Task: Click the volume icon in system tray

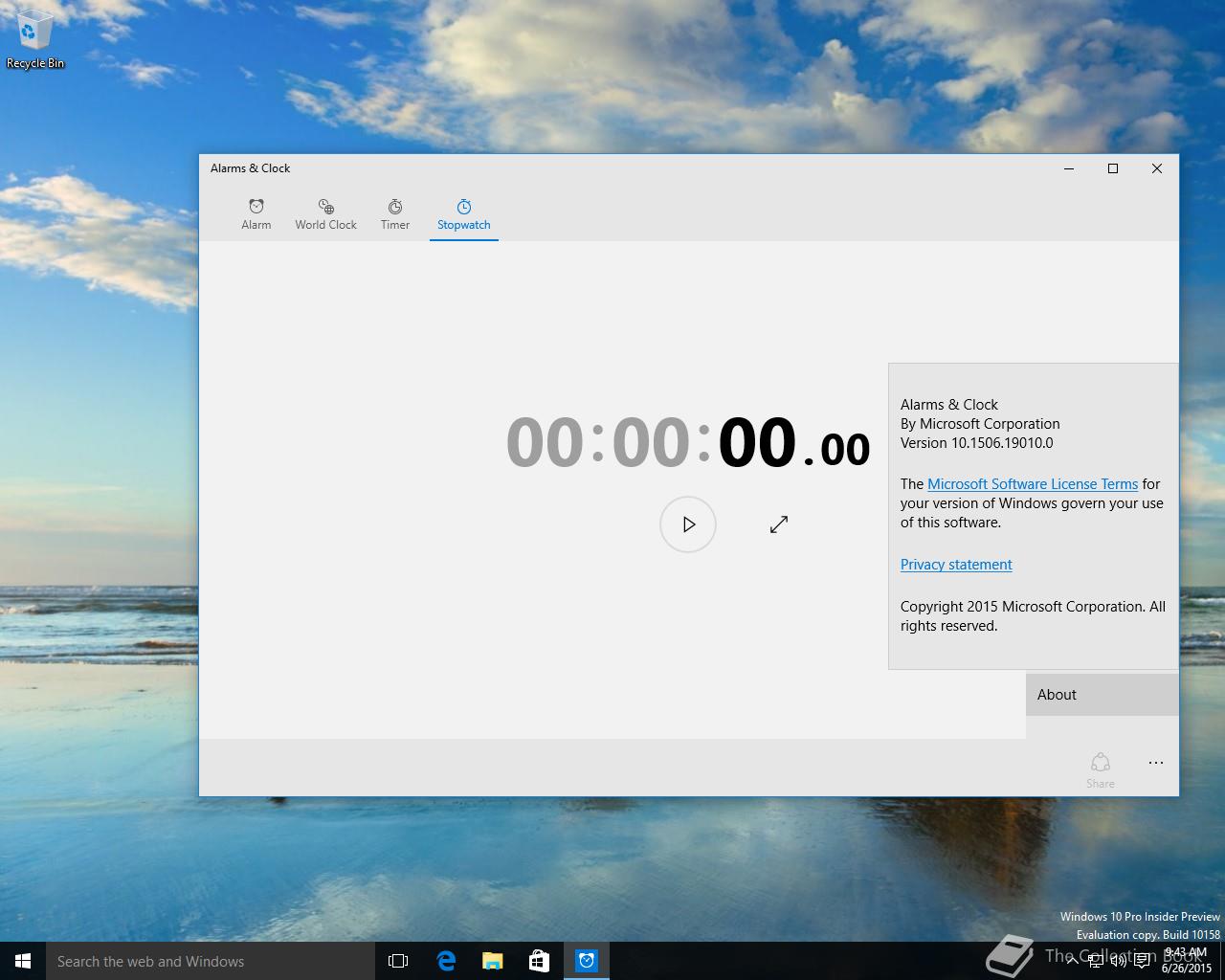Action: (x=1119, y=961)
